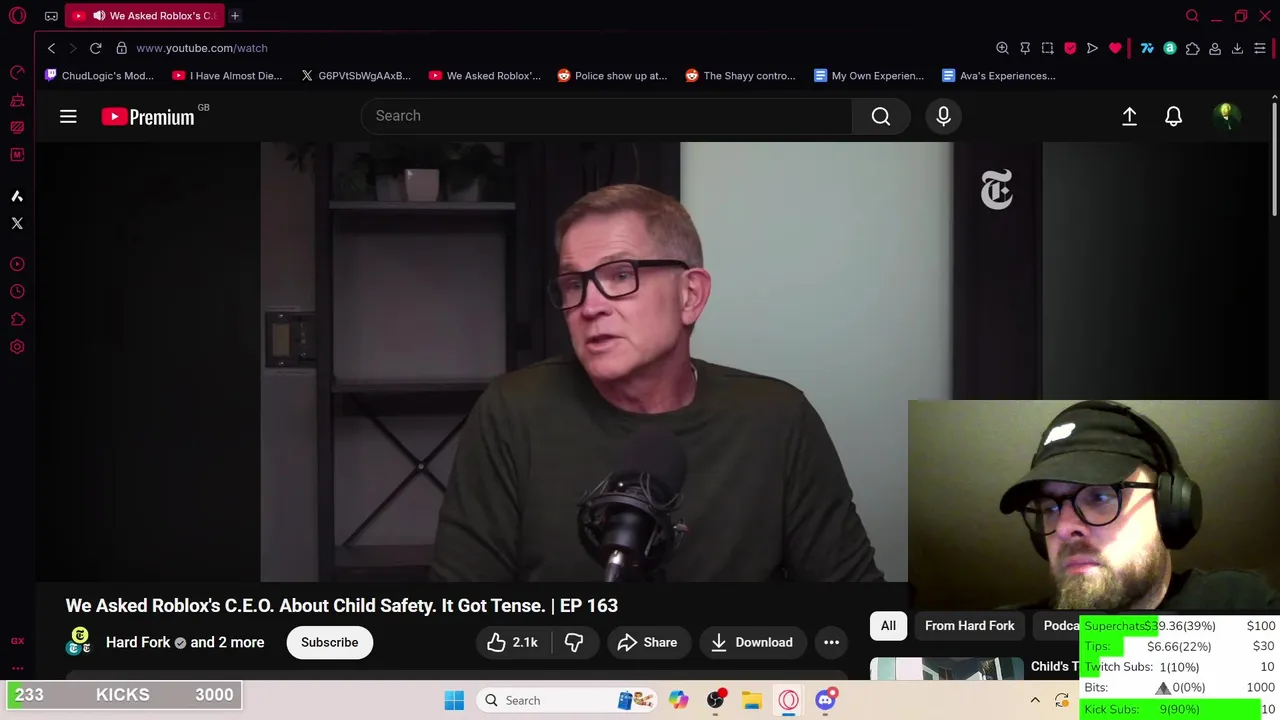This screenshot has width=1280, height=720.
Task: Click the address bar URL youtube.com/watch
Action: [x=202, y=48]
